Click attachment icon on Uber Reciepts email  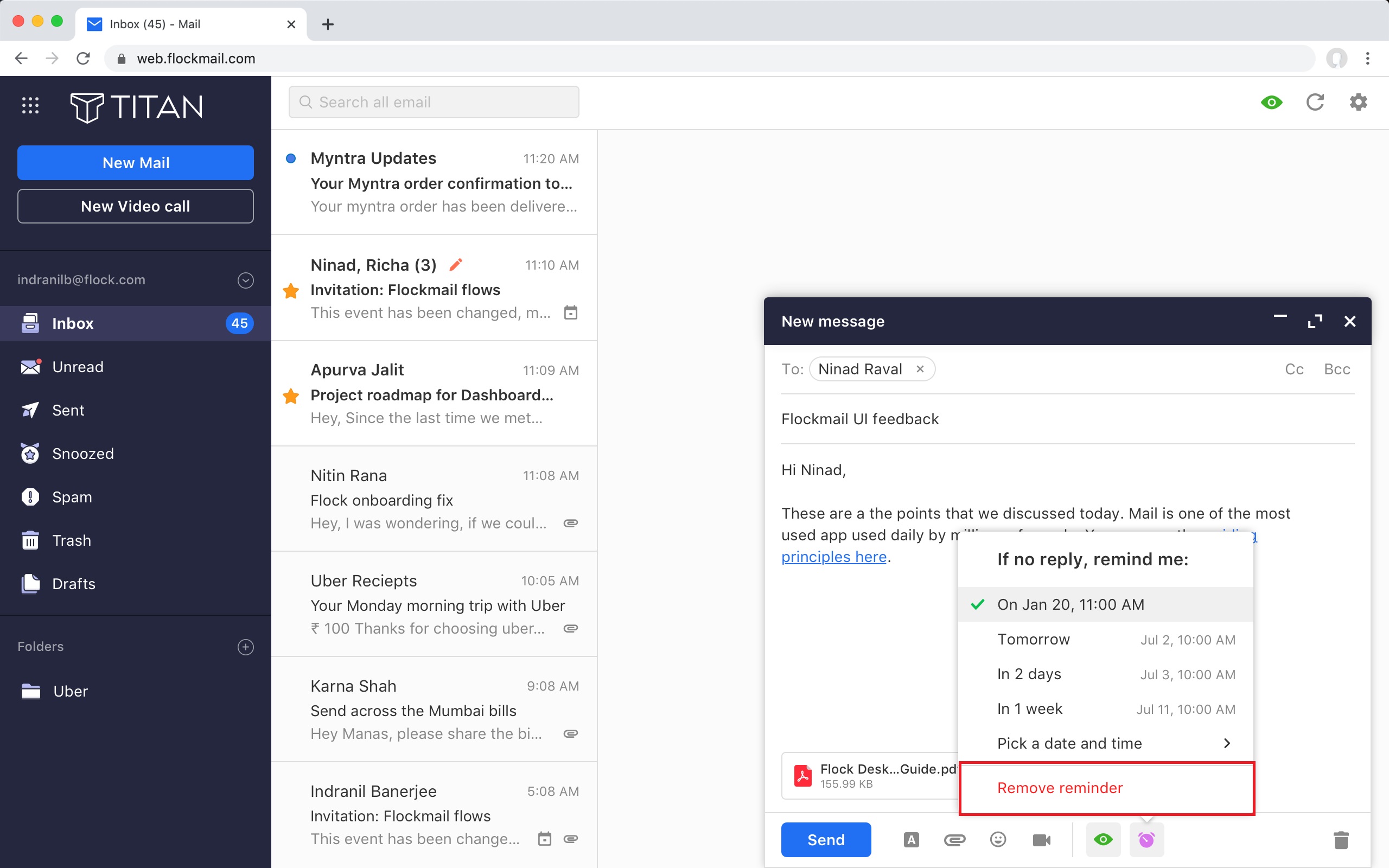[x=571, y=628]
